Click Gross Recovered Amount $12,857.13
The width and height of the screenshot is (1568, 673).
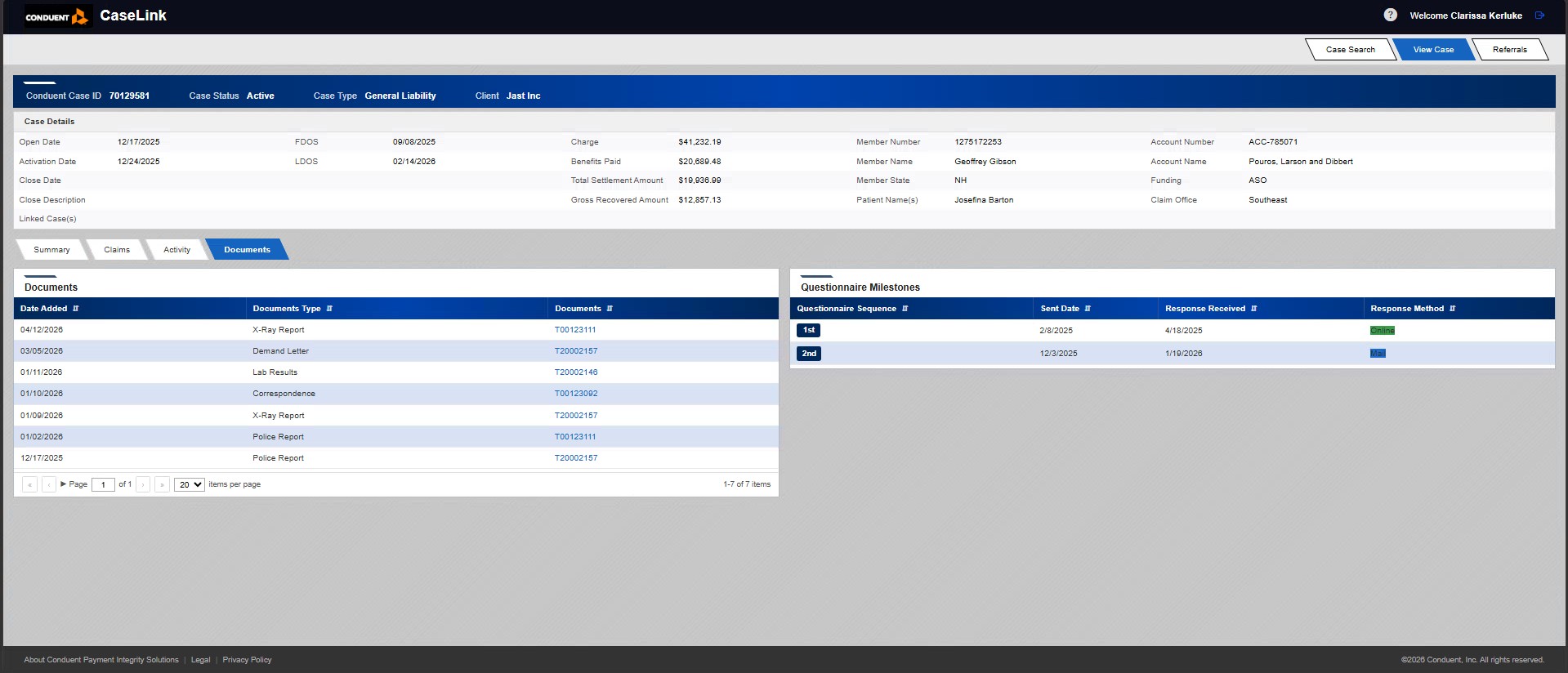point(699,200)
